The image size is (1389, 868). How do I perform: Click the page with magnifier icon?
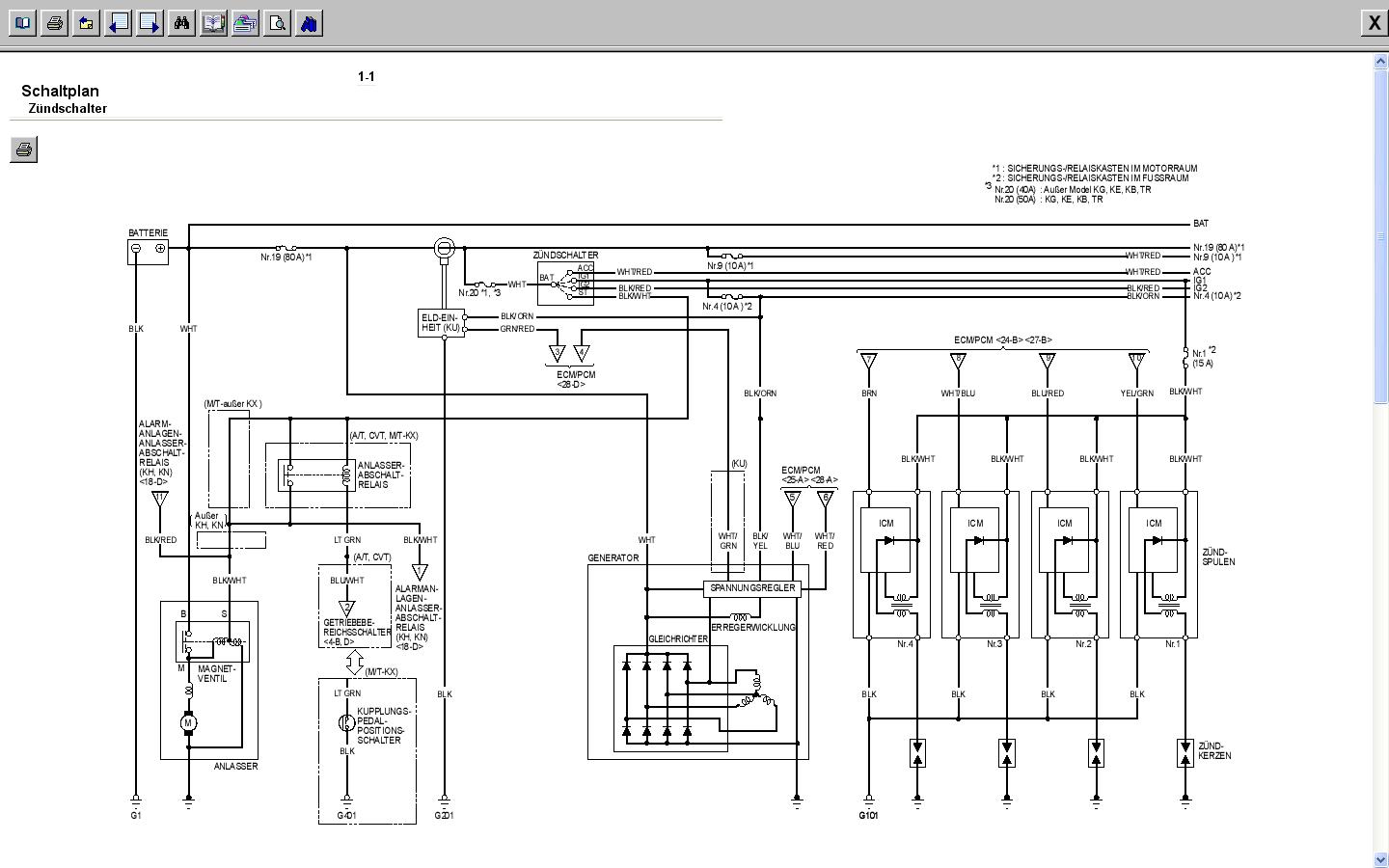click(277, 23)
